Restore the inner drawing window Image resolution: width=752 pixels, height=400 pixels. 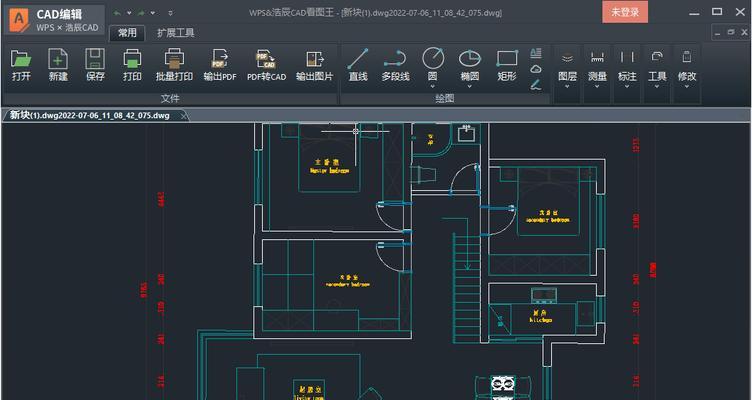pos(731,33)
